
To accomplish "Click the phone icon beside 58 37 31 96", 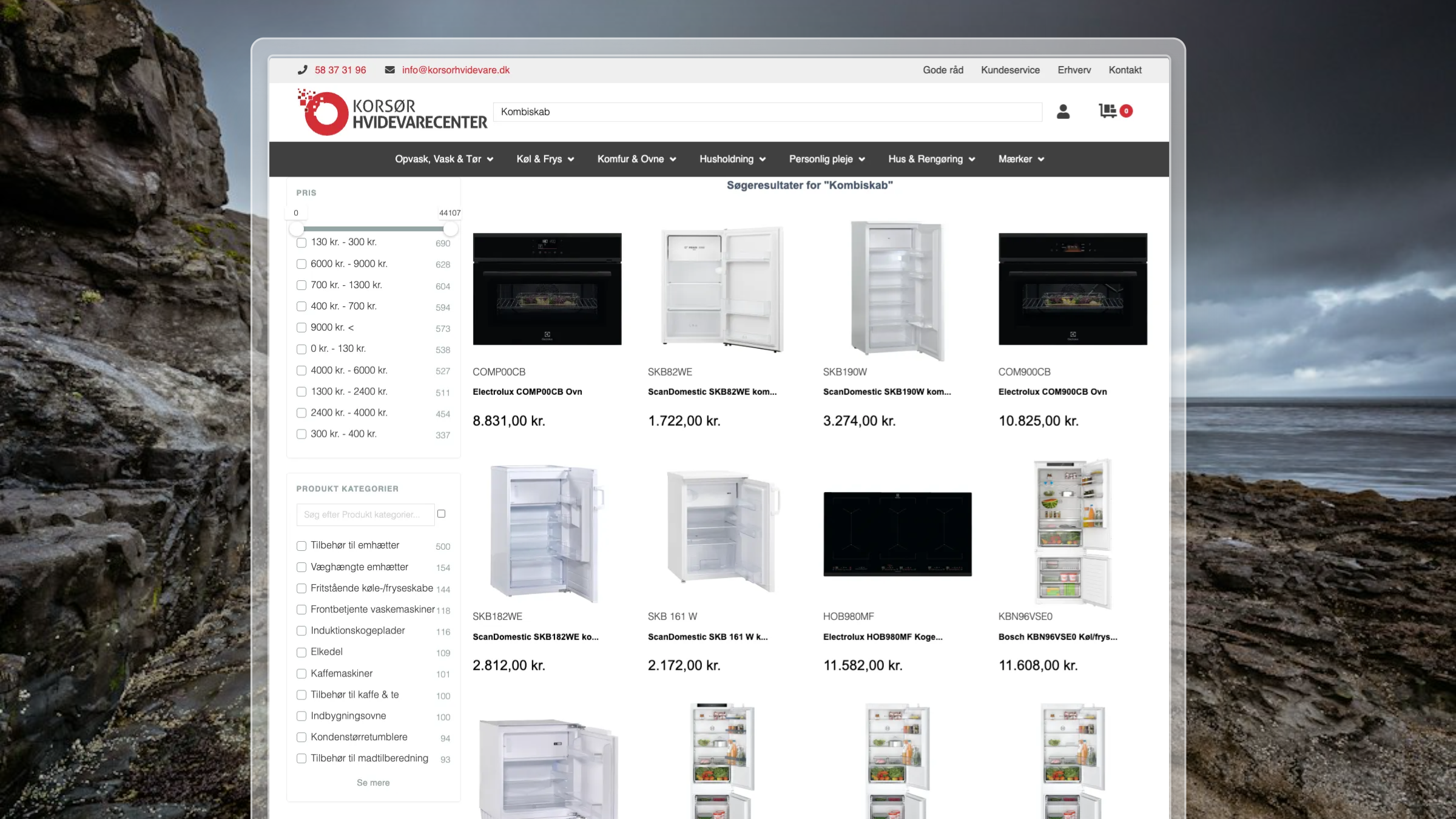I will pyautogui.click(x=302, y=70).
